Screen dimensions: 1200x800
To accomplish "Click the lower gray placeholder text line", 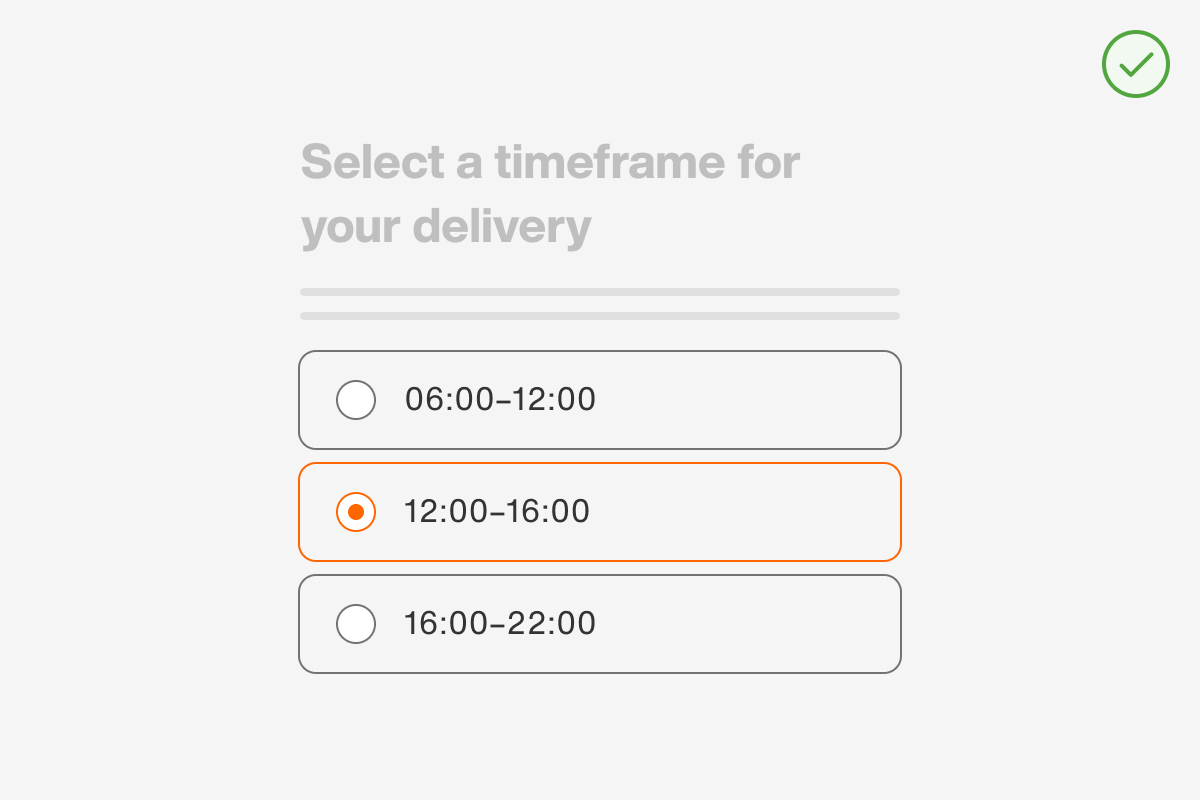I will pyautogui.click(x=600, y=316).
